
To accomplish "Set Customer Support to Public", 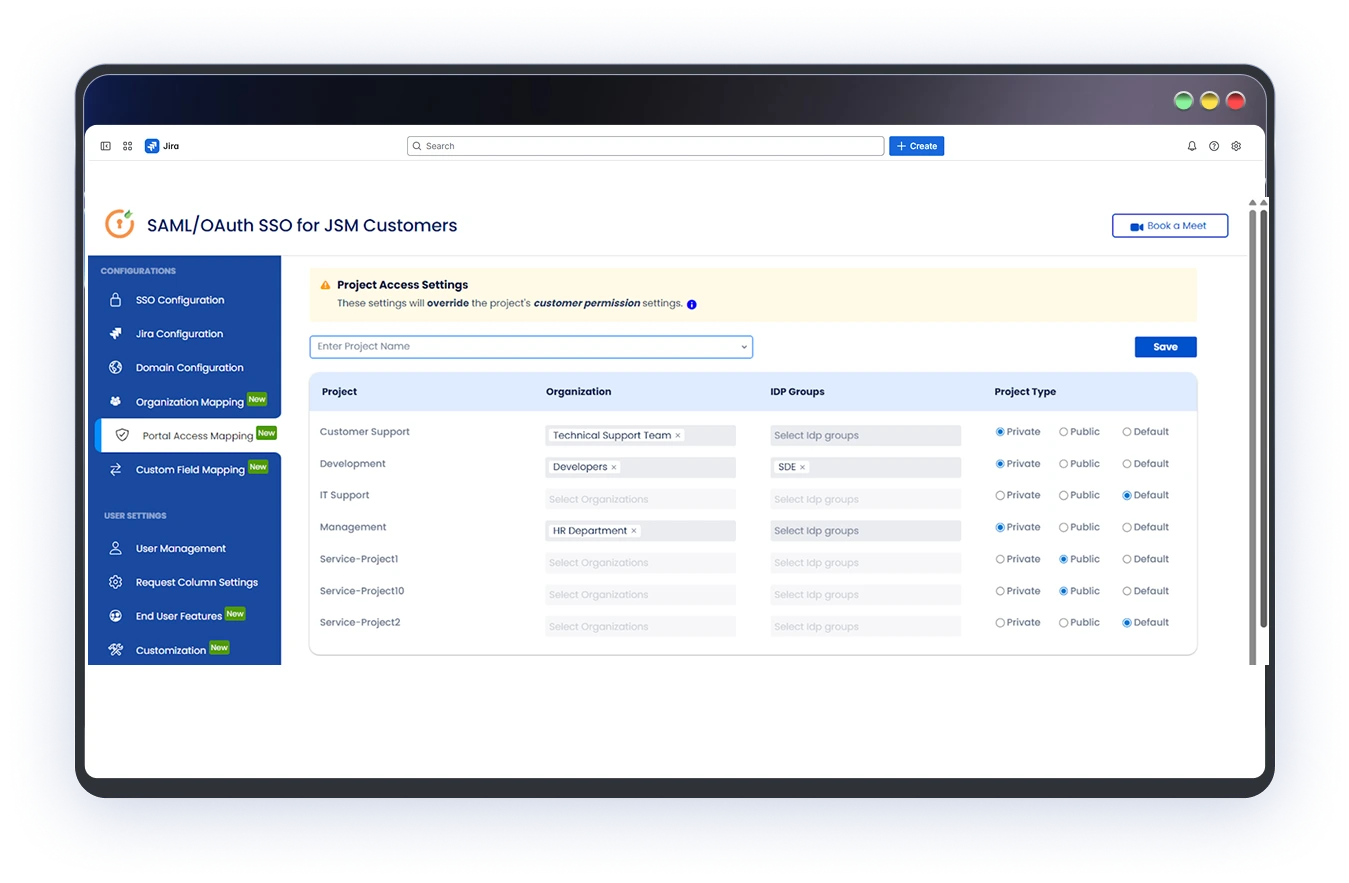I will [x=1064, y=432].
